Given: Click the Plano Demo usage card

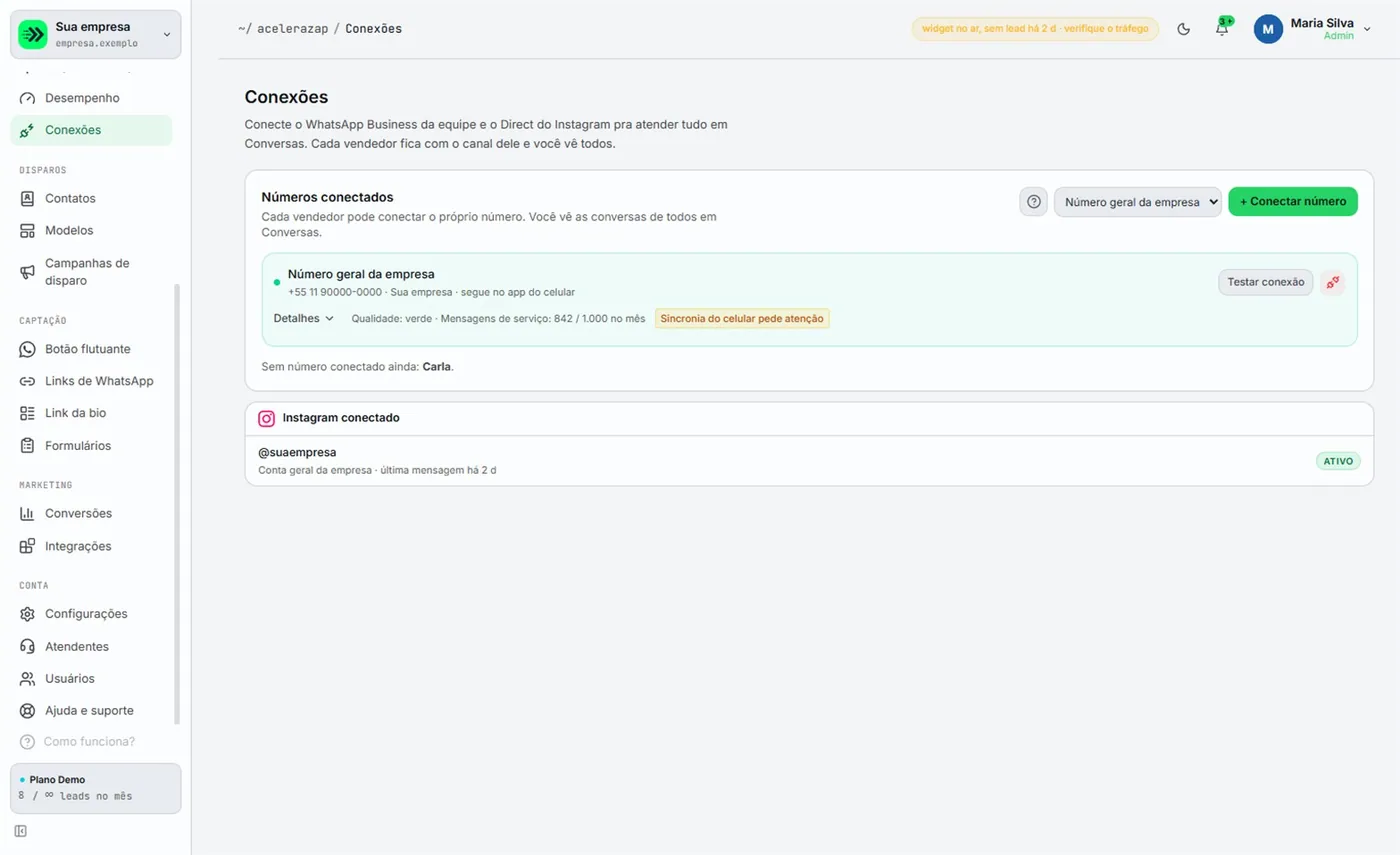Looking at the screenshot, I should (x=96, y=788).
